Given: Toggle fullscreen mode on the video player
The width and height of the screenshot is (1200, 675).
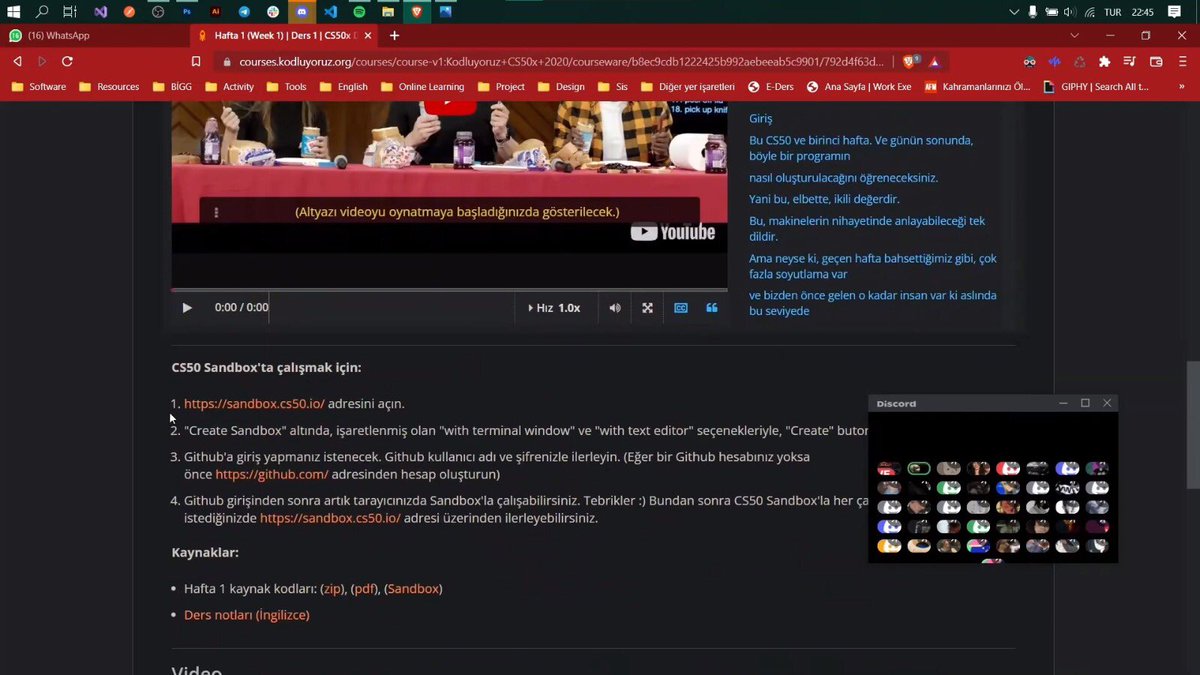Looking at the screenshot, I should point(647,307).
